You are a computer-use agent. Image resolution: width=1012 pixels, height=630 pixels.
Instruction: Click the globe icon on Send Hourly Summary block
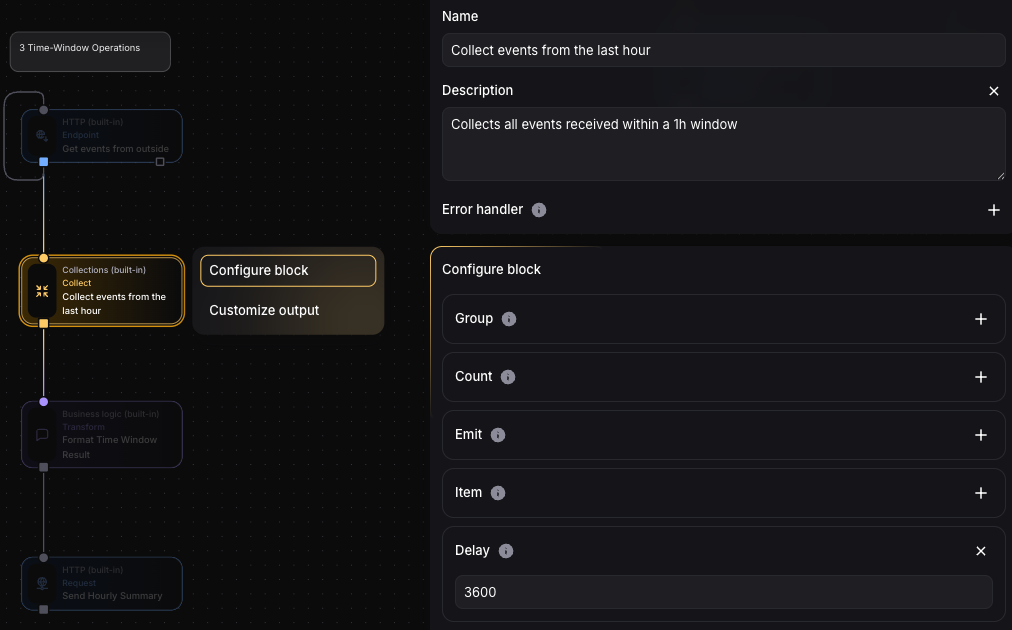pyautogui.click(x=42, y=583)
